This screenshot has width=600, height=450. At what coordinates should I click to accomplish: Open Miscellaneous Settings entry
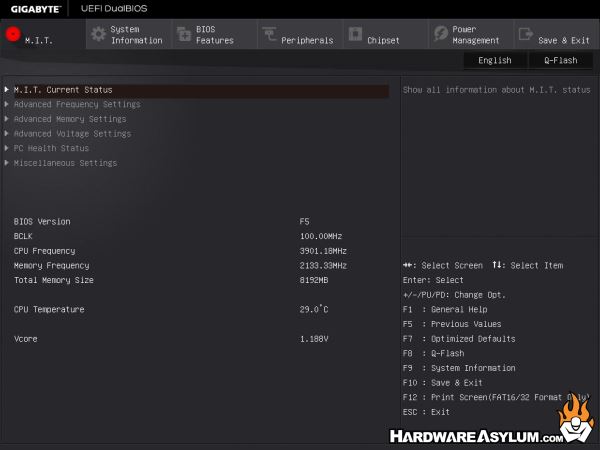pyautogui.click(x=65, y=163)
